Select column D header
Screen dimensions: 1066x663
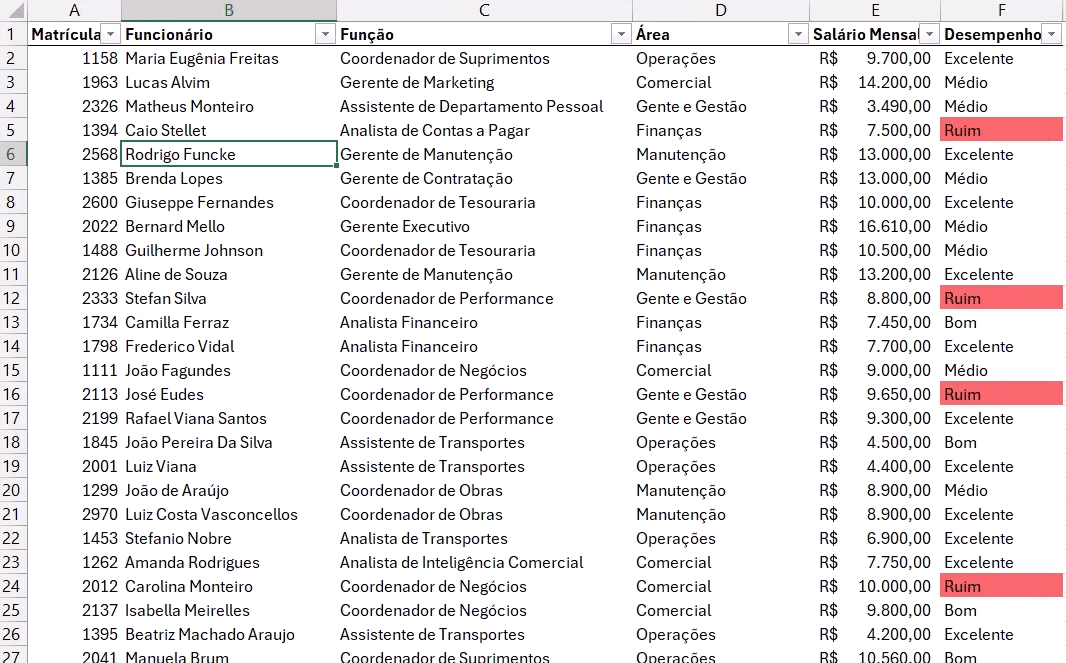(721, 10)
